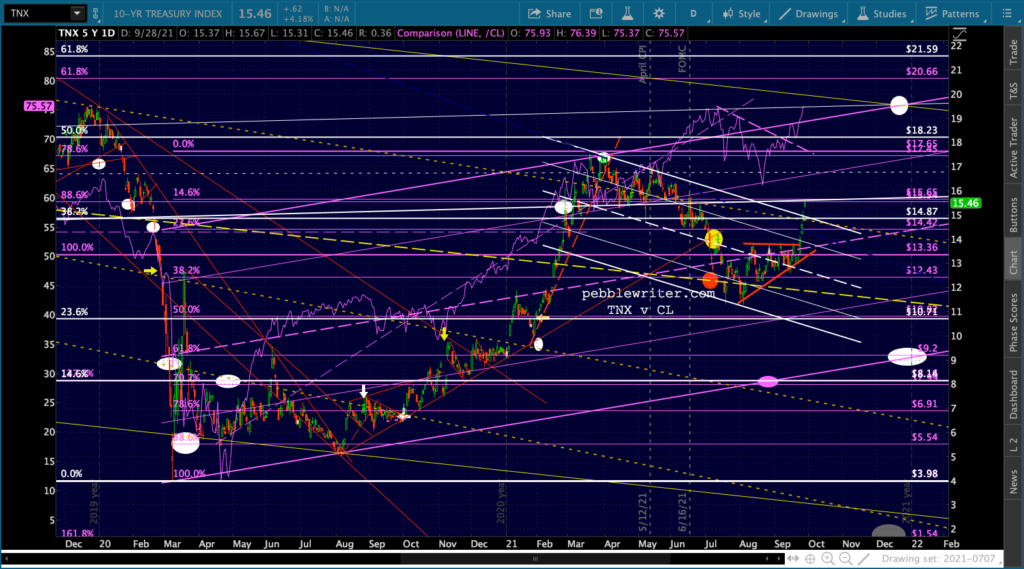Open the L2 sidebar tab
The height and width of the screenshot is (569, 1024).
point(1014,444)
